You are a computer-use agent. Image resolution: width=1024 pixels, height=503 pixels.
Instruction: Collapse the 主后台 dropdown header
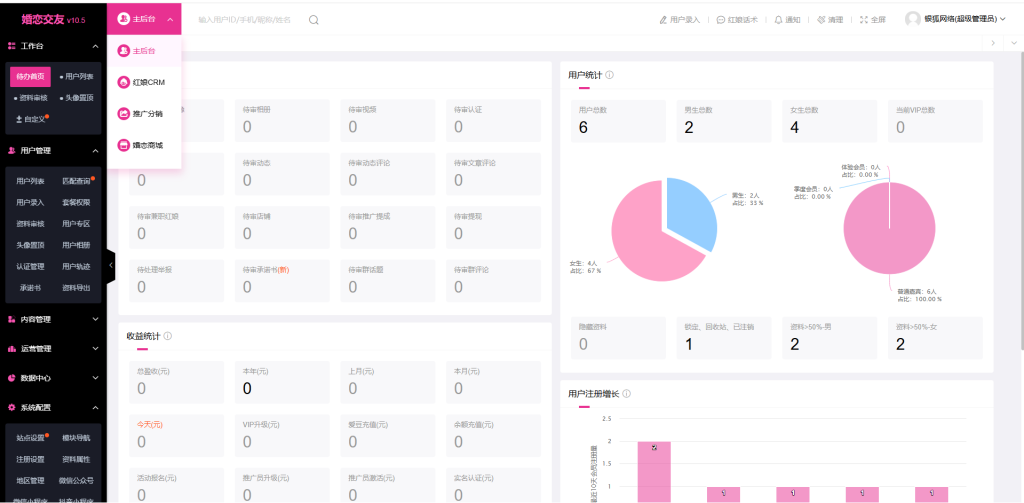coord(144,19)
